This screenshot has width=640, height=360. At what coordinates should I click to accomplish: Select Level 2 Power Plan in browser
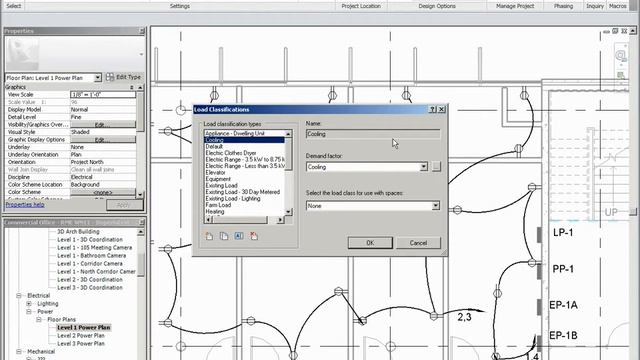click(x=81, y=336)
